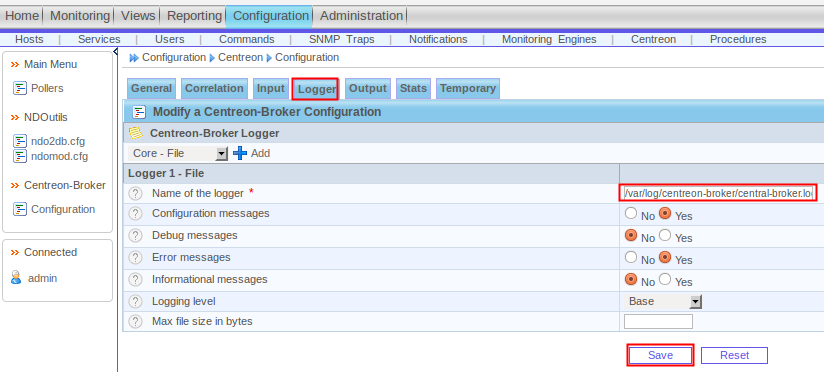The width and height of the screenshot is (824, 372).
Task: Switch to the Logger tab
Action: click(x=316, y=89)
